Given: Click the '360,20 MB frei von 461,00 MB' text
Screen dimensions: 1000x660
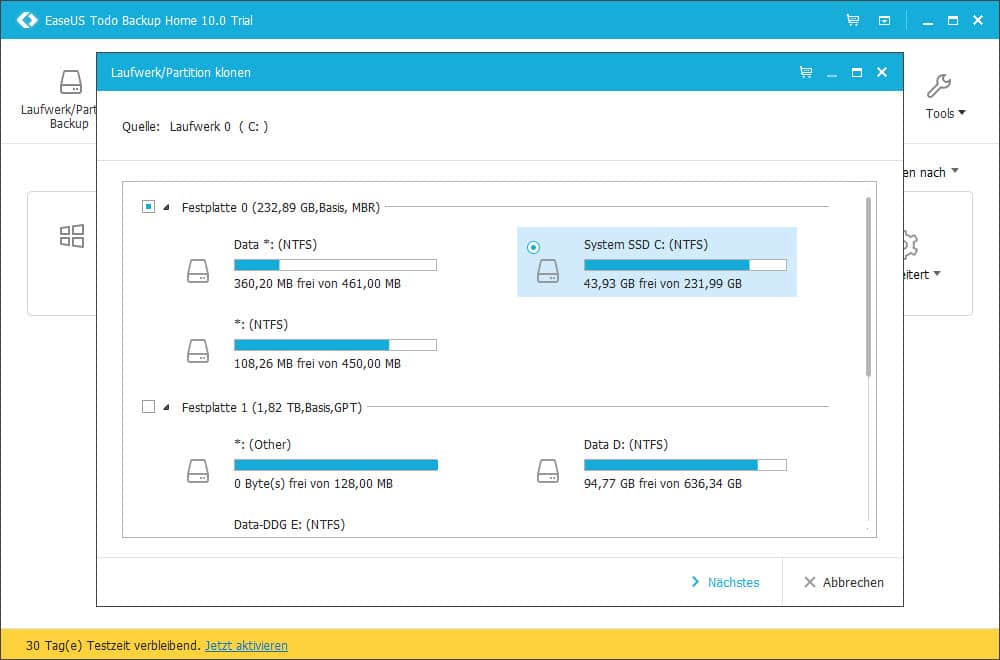Looking at the screenshot, I should point(318,284).
